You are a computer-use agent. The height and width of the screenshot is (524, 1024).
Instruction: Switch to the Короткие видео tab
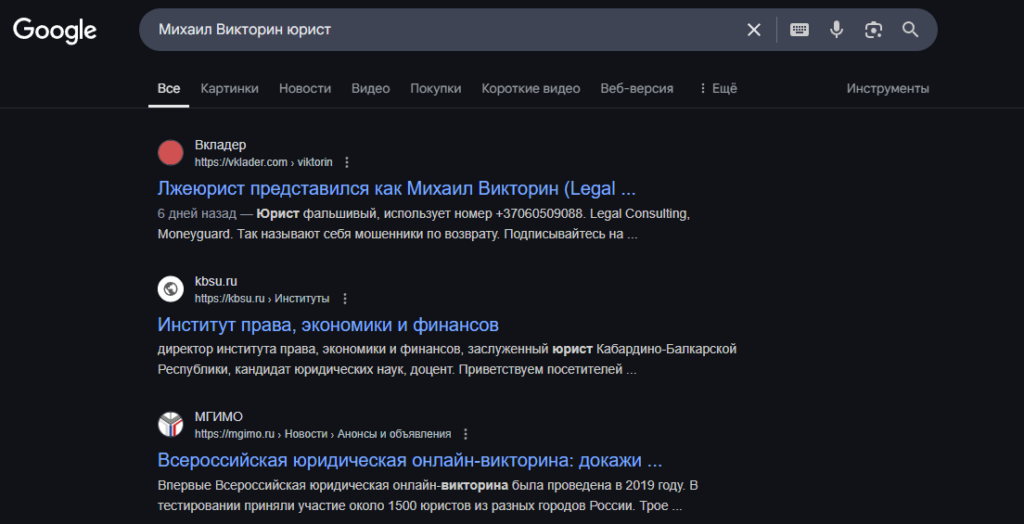531,88
